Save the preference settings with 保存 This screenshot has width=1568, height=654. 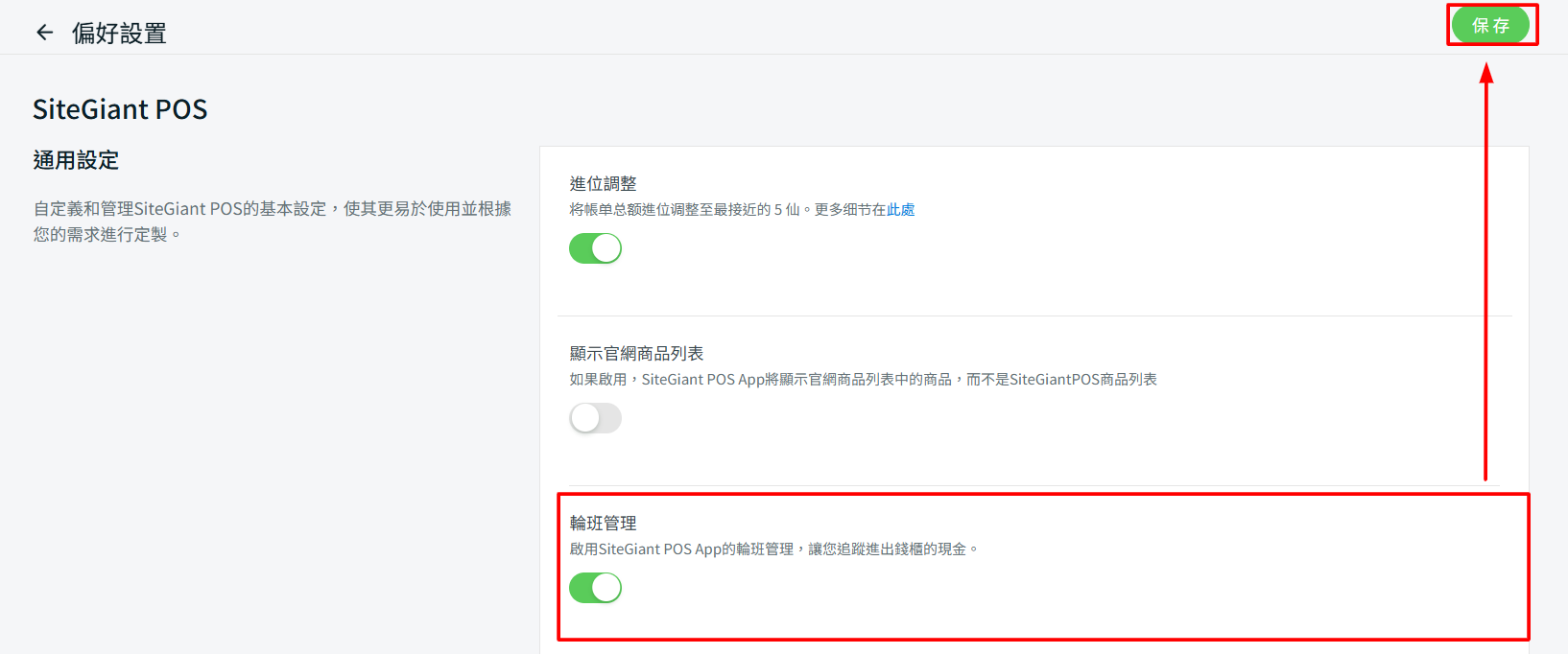(x=1490, y=26)
